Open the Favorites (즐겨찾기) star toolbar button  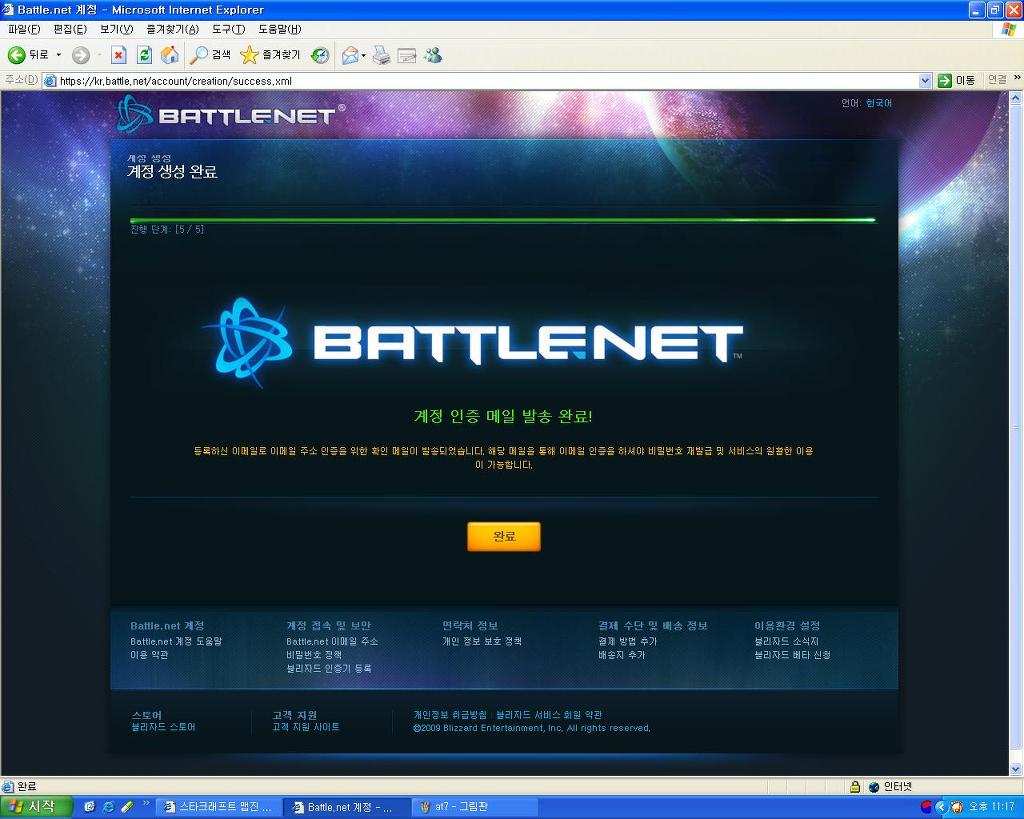(x=270, y=56)
